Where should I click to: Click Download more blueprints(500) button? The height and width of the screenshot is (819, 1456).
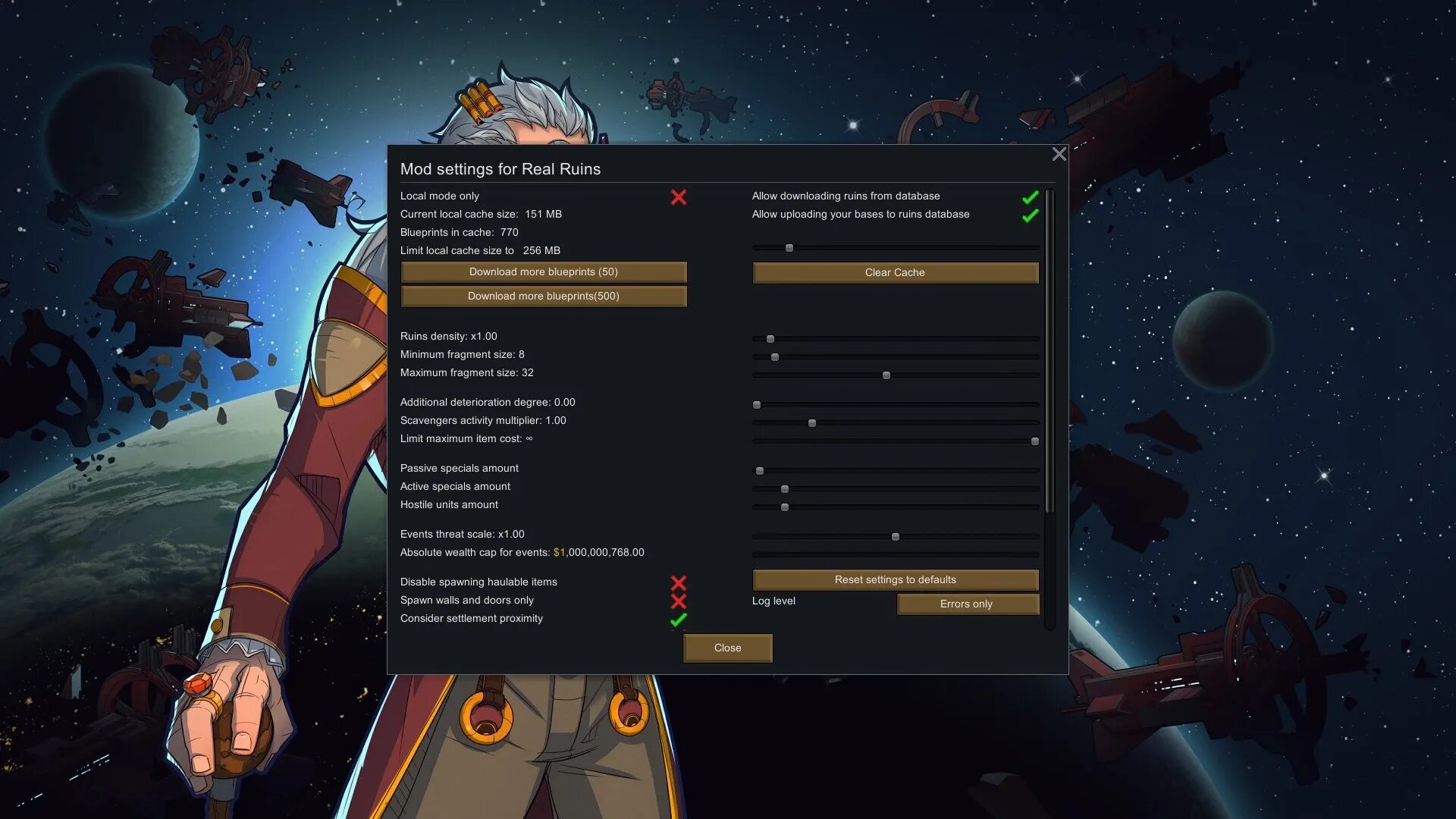click(544, 297)
